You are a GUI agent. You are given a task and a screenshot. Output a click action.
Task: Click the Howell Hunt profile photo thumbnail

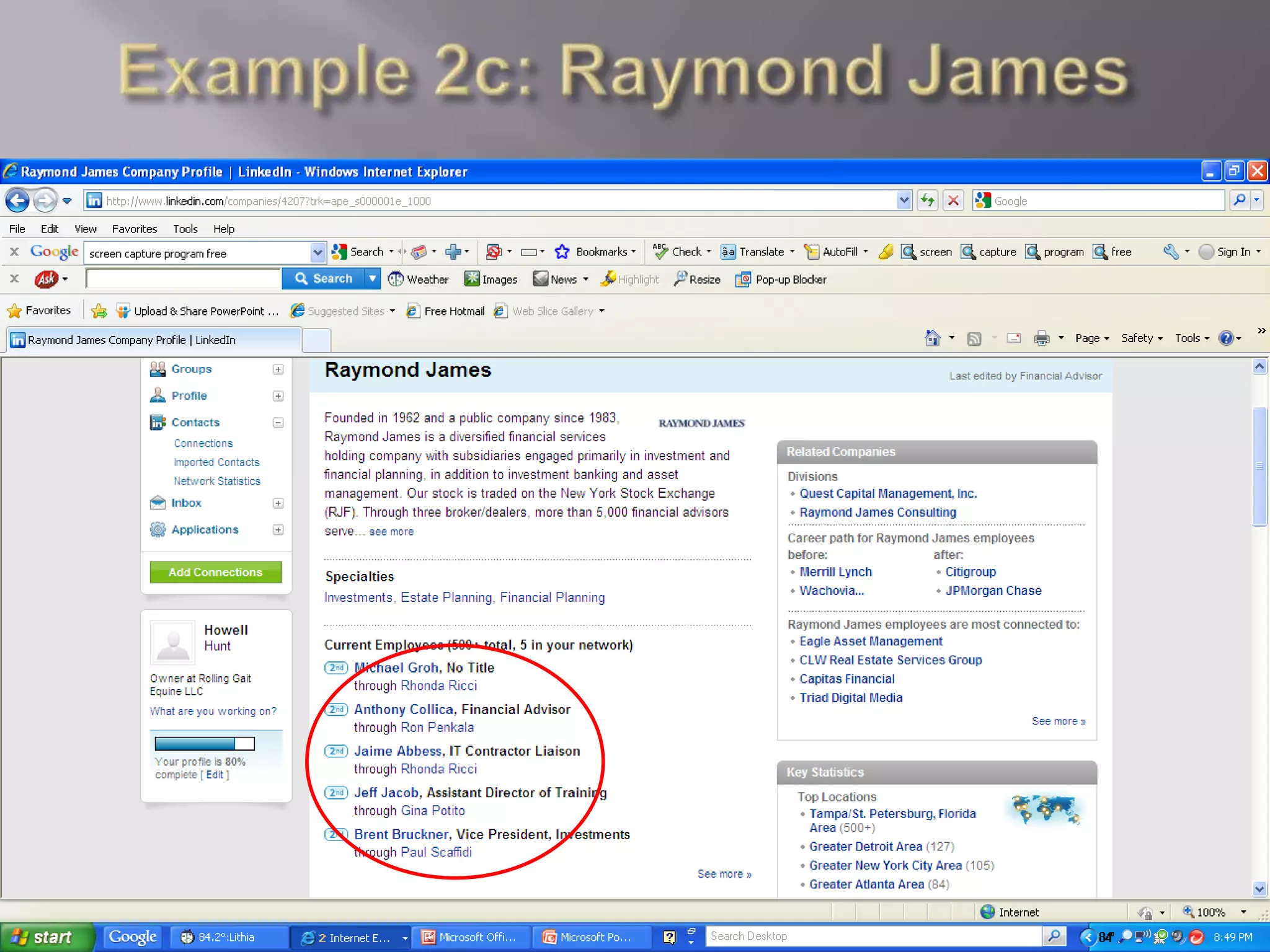click(x=172, y=642)
